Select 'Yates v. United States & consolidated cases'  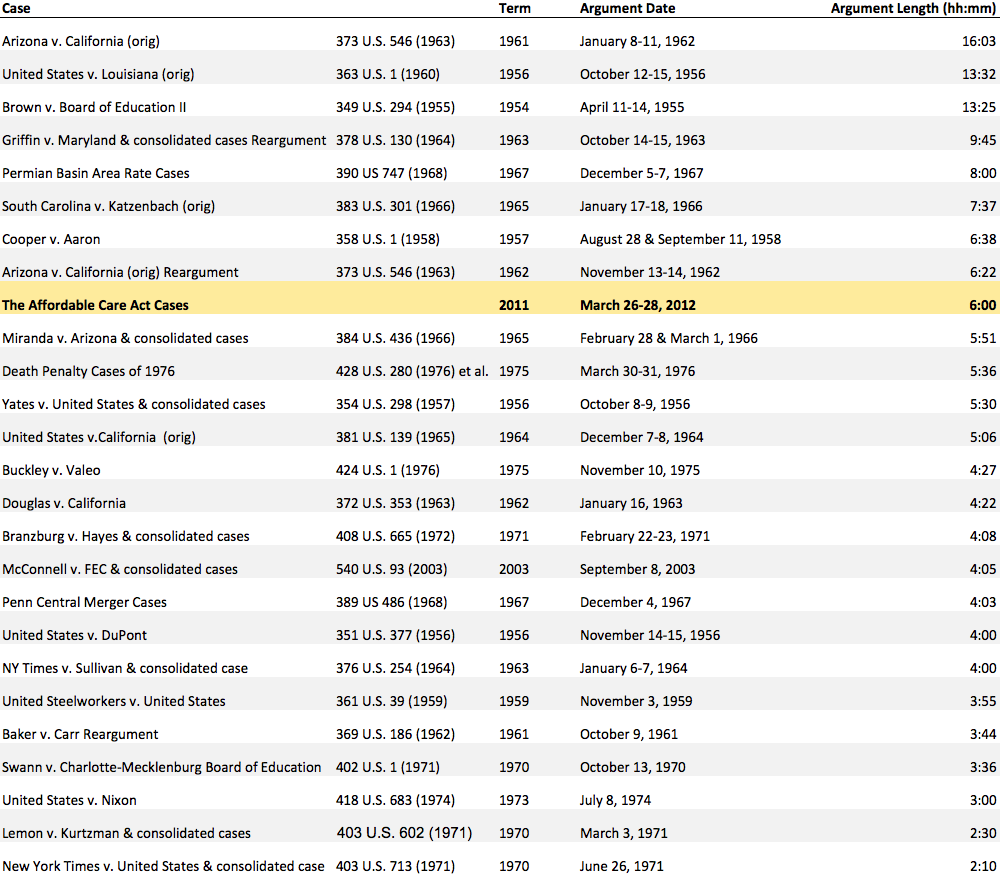tap(134, 404)
